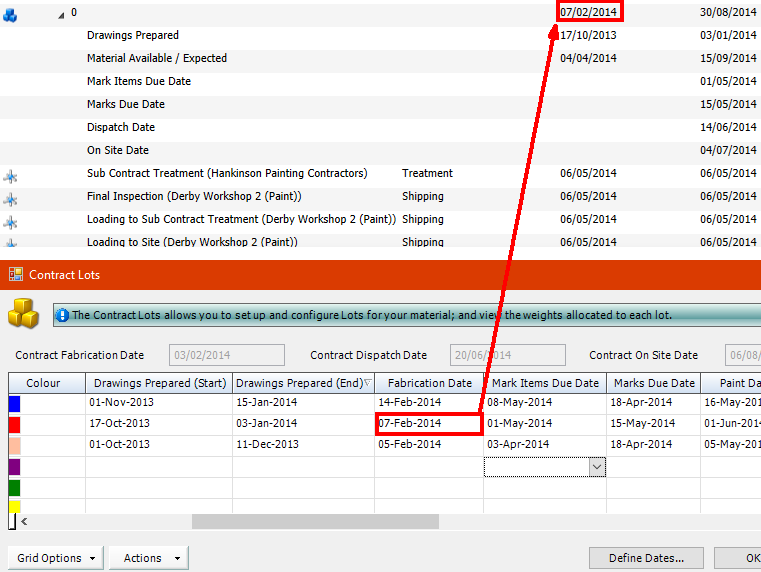
Task: Sort by Drawings Prepared (End) column header
Action: coord(302,383)
